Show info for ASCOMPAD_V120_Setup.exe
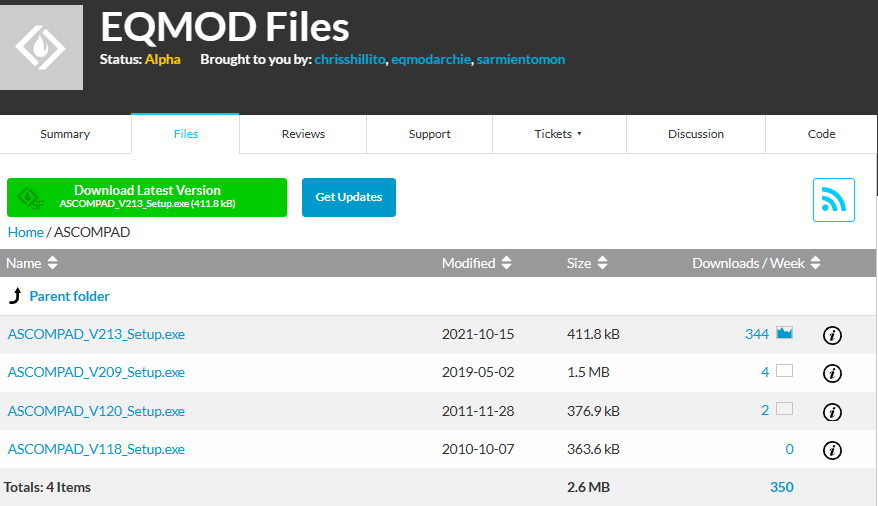The image size is (878, 506). [831, 411]
